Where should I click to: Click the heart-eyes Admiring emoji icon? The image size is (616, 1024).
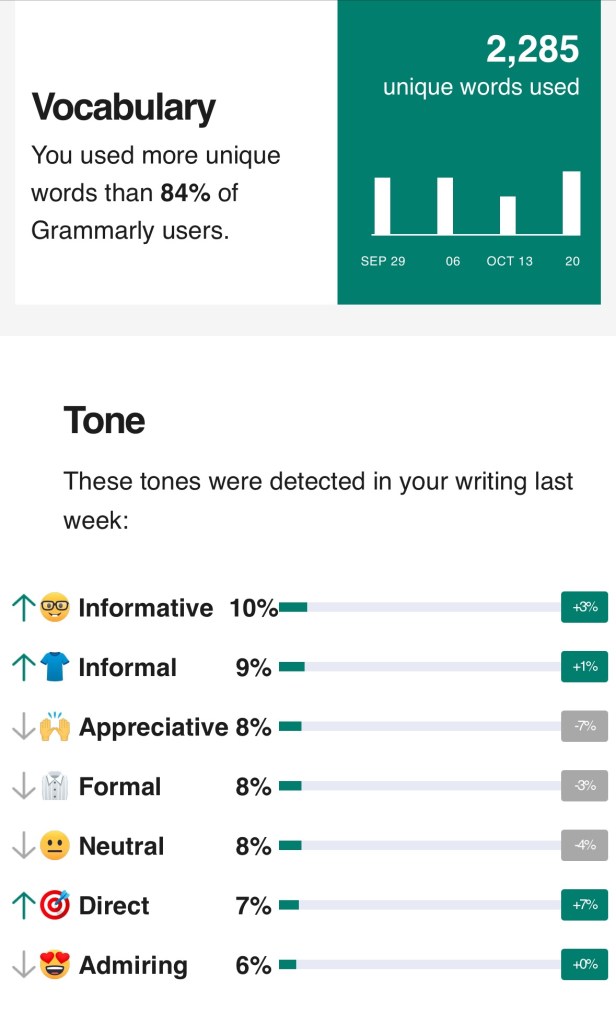pos(55,965)
